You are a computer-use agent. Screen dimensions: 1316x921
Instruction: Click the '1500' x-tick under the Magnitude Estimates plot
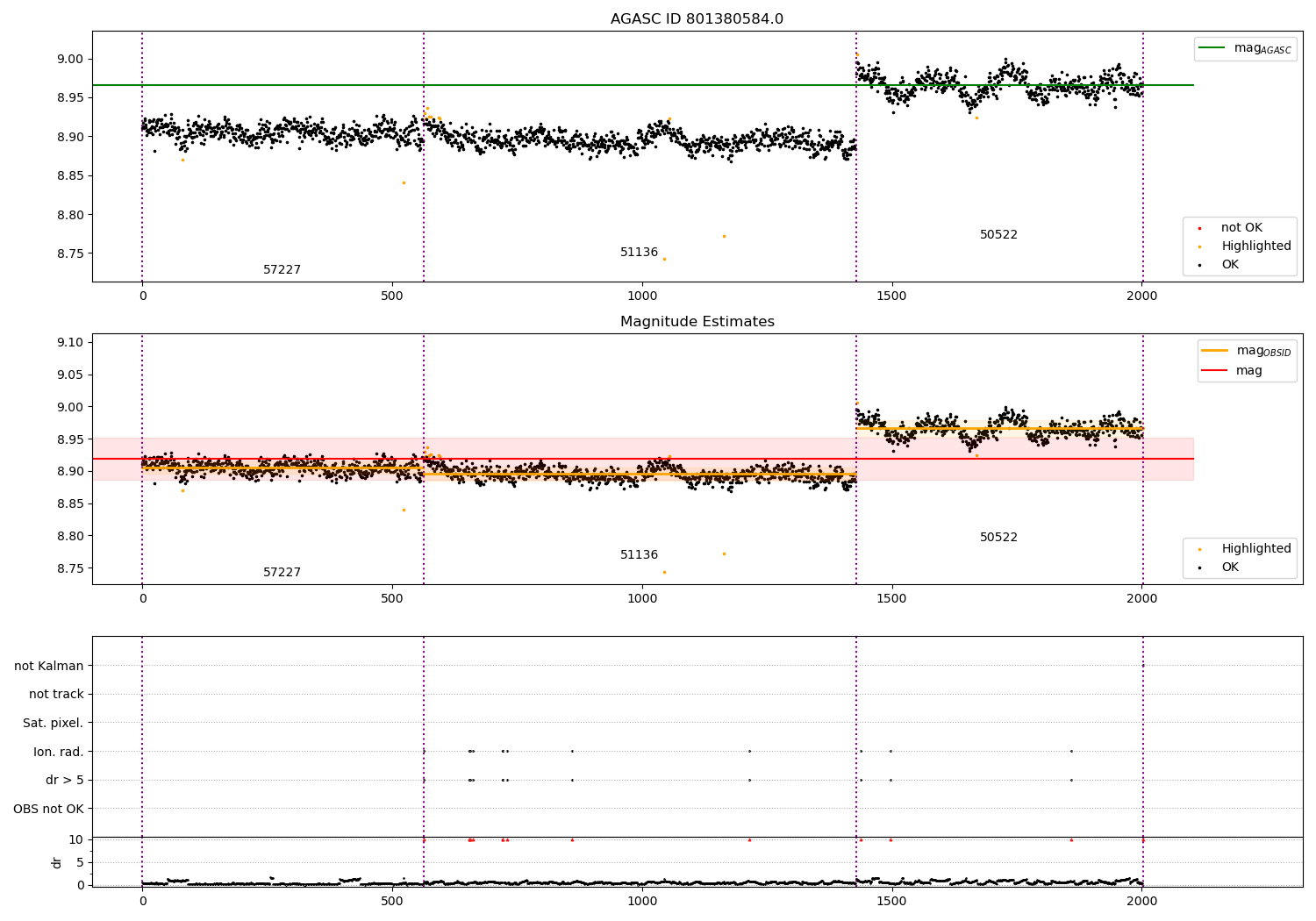892,599
